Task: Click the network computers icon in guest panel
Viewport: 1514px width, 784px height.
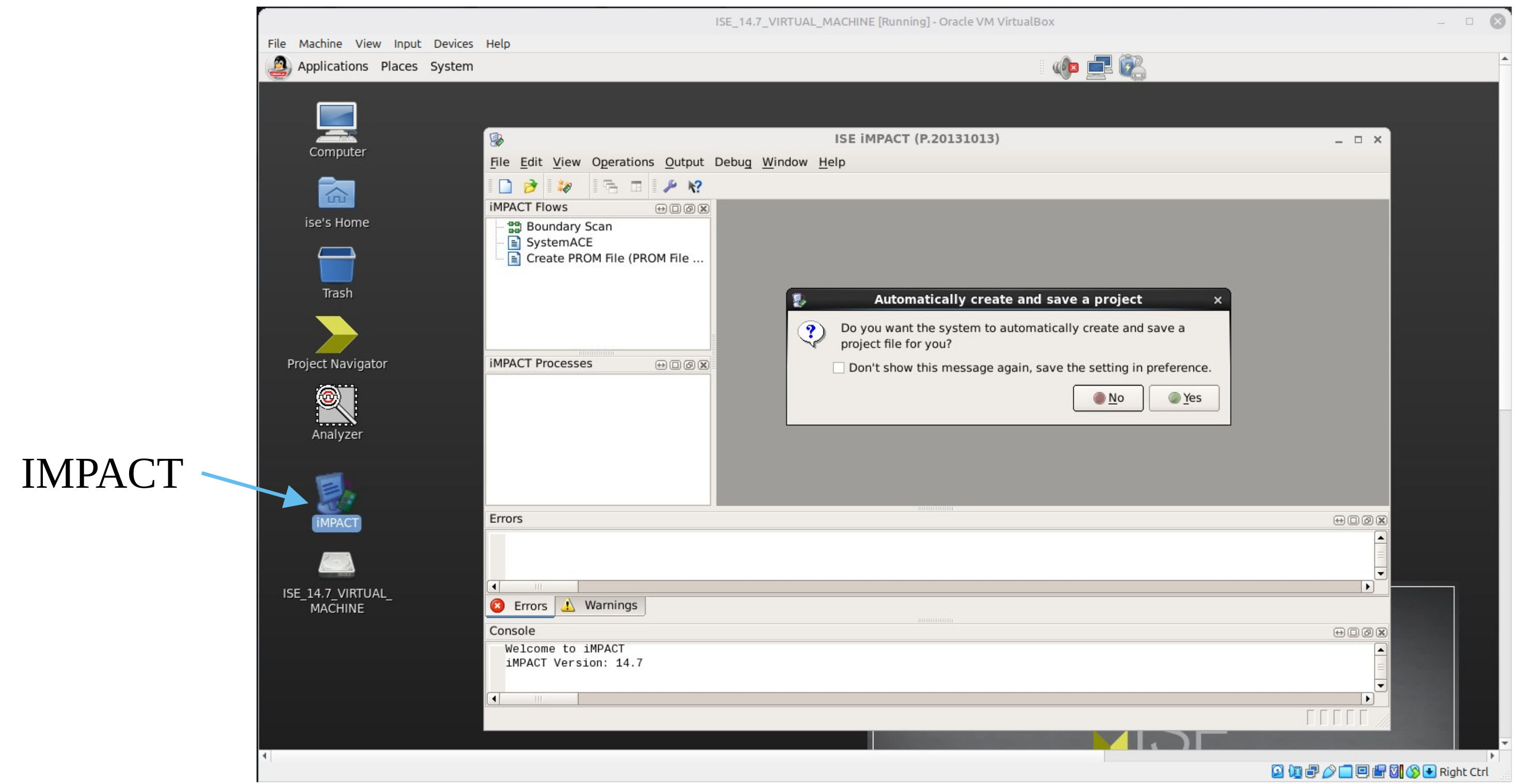Action: tap(1099, 68)
